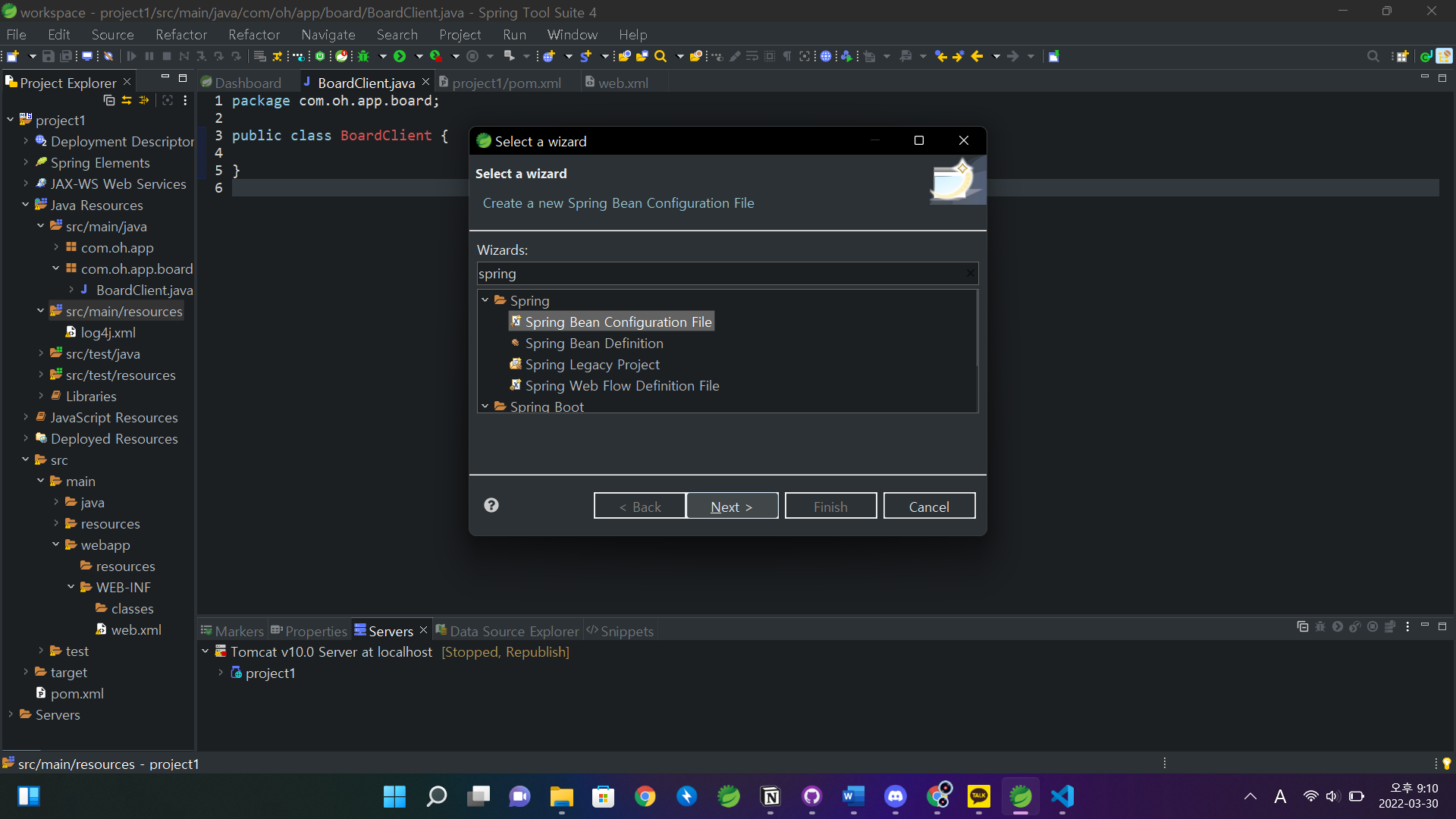Click the green Run button in toolbar

400,56
